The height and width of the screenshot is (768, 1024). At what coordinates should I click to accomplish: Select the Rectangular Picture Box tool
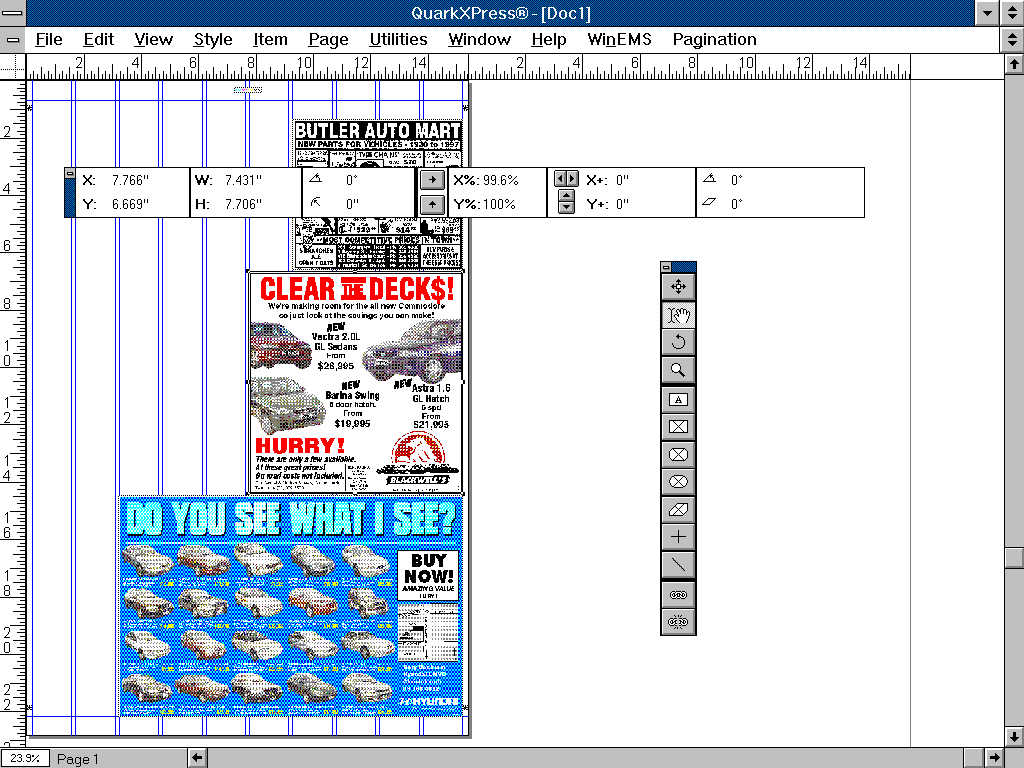coord(678,427)
